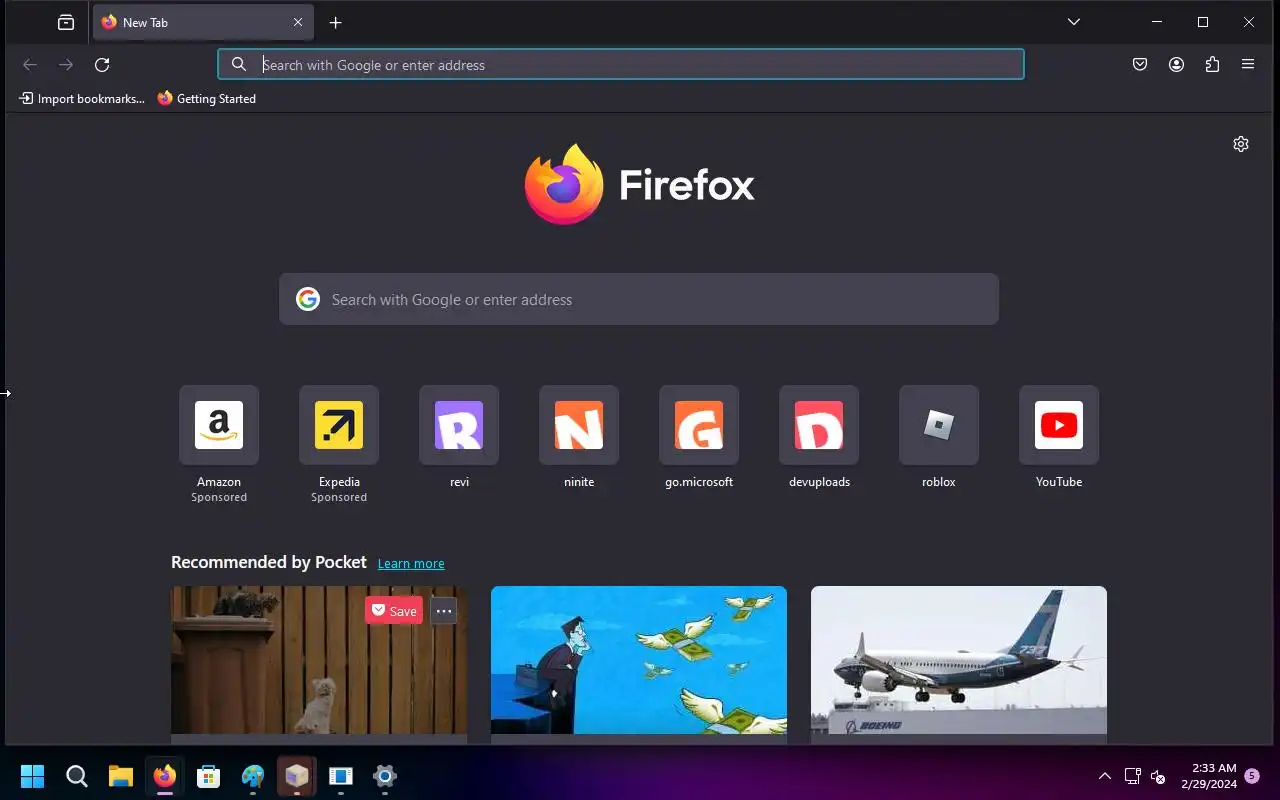This screenshot has width=1280, height=800.
Task: Open new tab personalize gear icon
Action: coord(1241,144)
